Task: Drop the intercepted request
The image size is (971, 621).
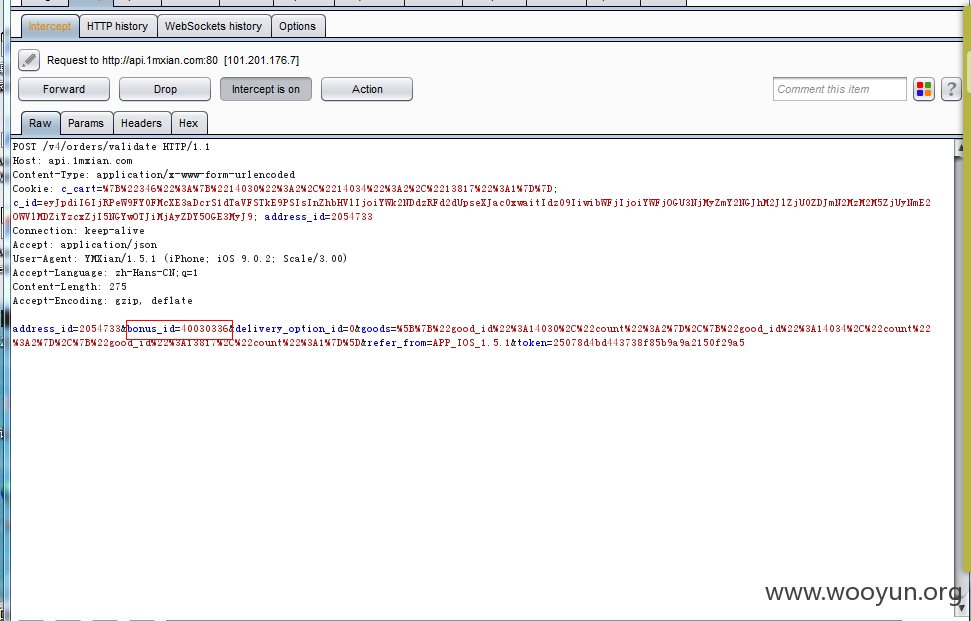Action: (x=165, y=89)
